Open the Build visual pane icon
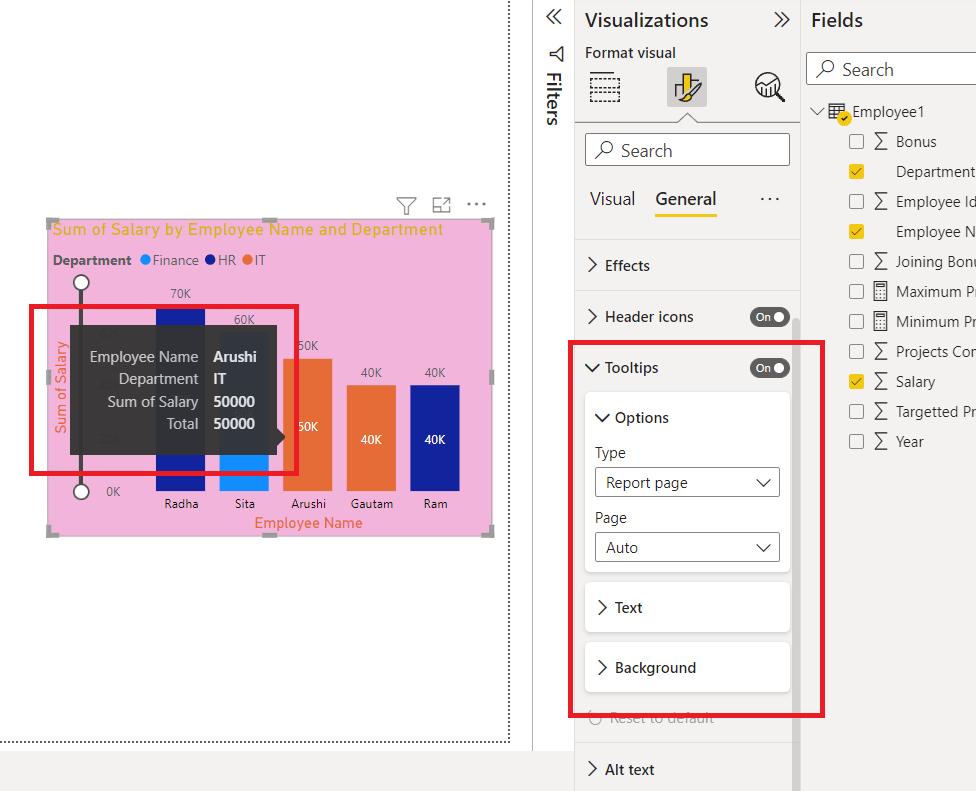 click(605, 88)
